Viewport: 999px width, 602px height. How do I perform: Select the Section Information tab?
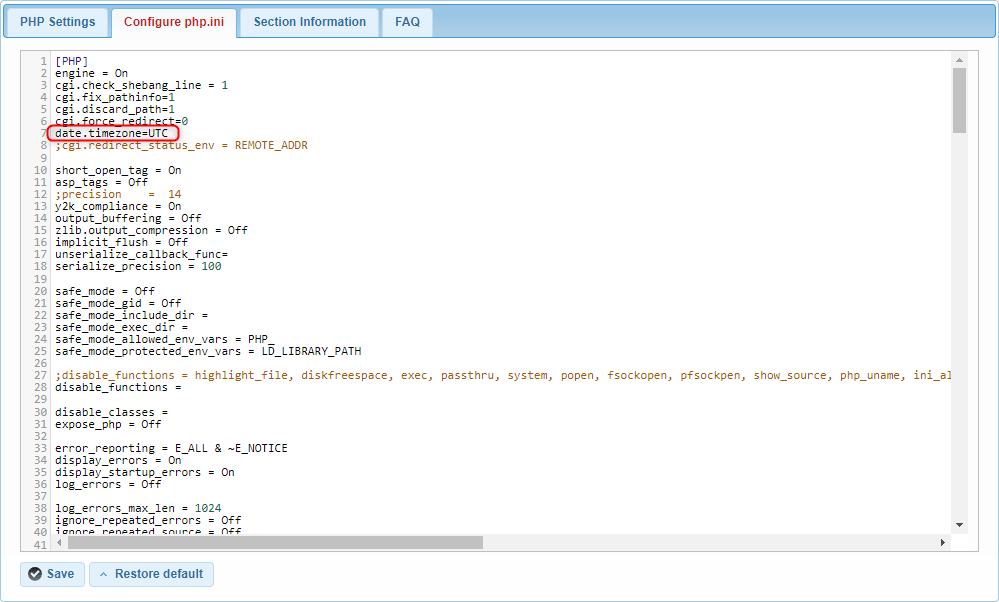pos(308,22)
